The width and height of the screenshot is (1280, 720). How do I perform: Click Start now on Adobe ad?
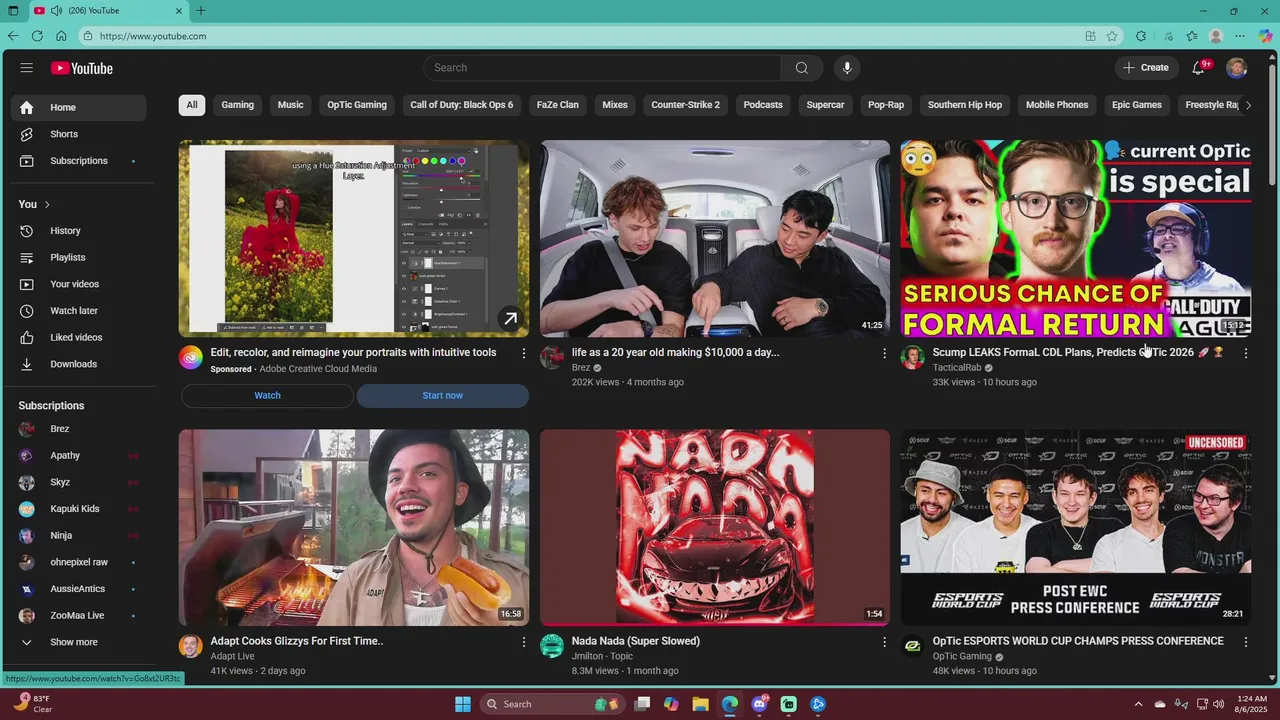click(x=442, y=395)
